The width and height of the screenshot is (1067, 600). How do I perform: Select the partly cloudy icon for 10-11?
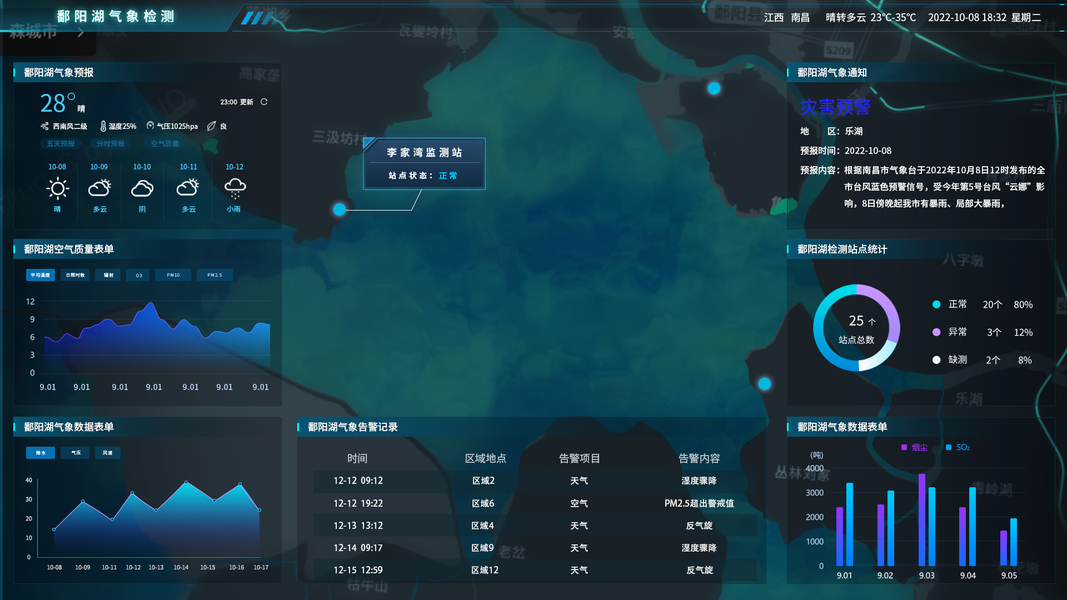[188, 188]
